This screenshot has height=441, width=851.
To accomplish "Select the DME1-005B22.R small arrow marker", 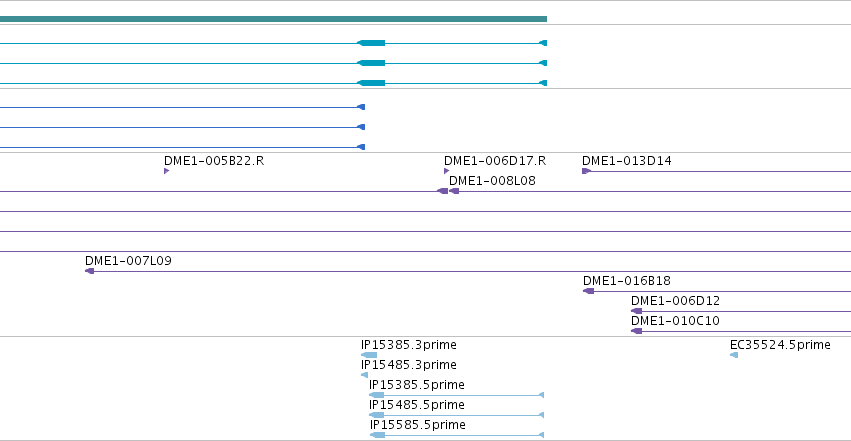I will pyautogui.click(x=167, y=171).
